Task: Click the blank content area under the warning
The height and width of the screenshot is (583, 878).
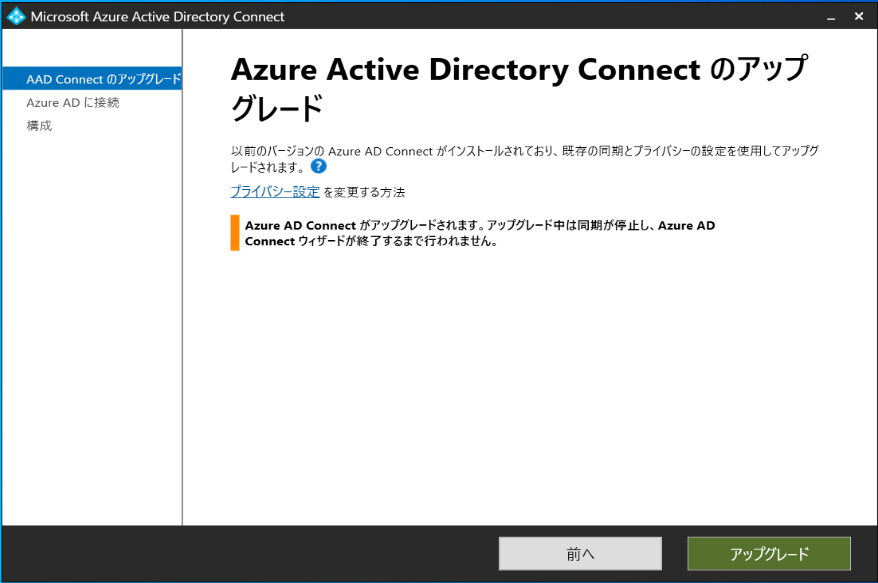Action: pyautogui.click(x=530, y=390)
